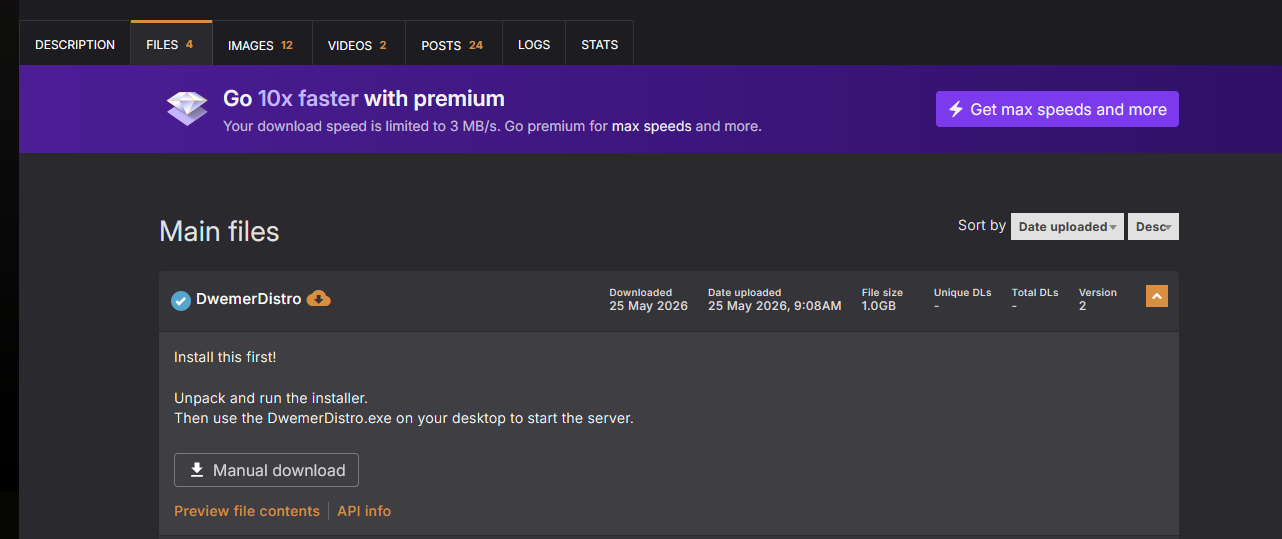Click the File size 1.0GB value
The image size is (1282, 539).
[x=879, y=306]
